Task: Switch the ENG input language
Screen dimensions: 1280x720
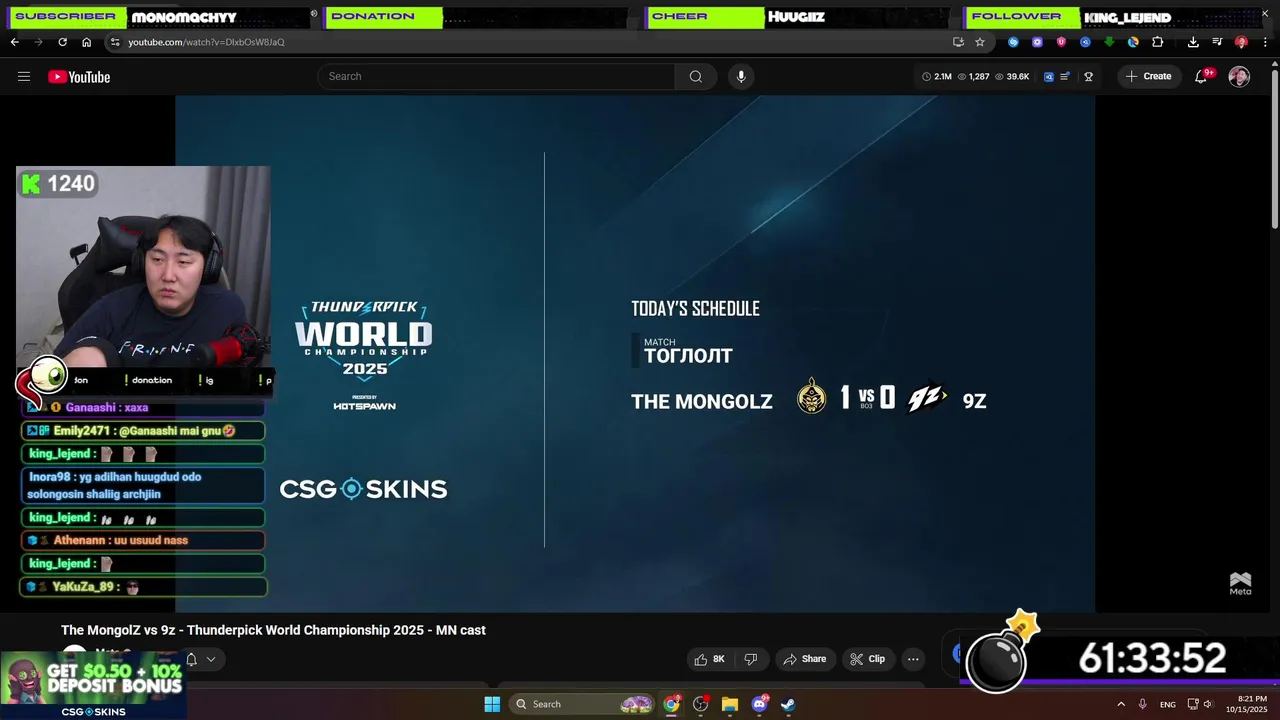Action: click(x=1168, y=704)
